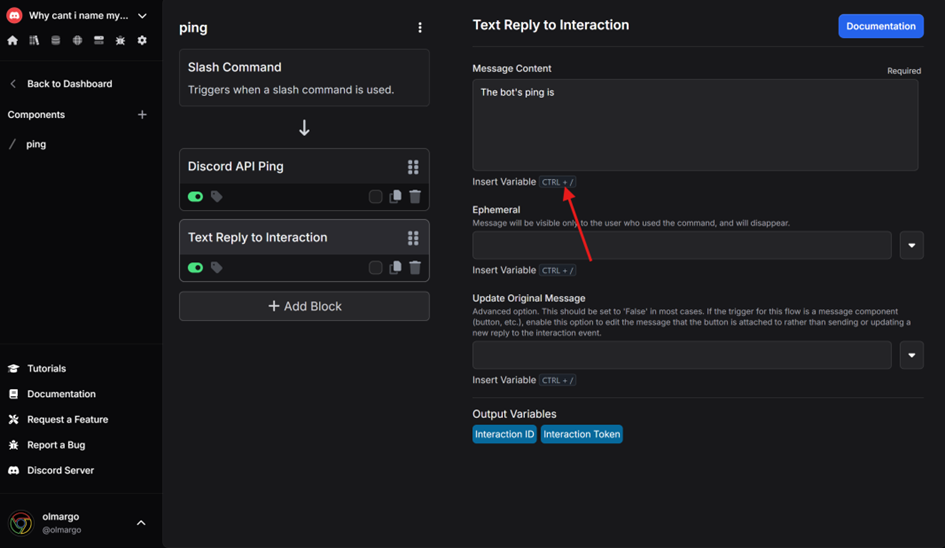Check the Text Reply to Interaction checkbox
Image resolution: width=945 pixels, height=548 pixels.
click(375, 268)
